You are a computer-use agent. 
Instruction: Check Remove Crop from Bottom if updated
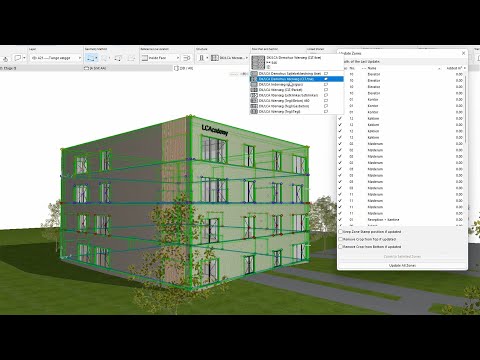(341, 247)
